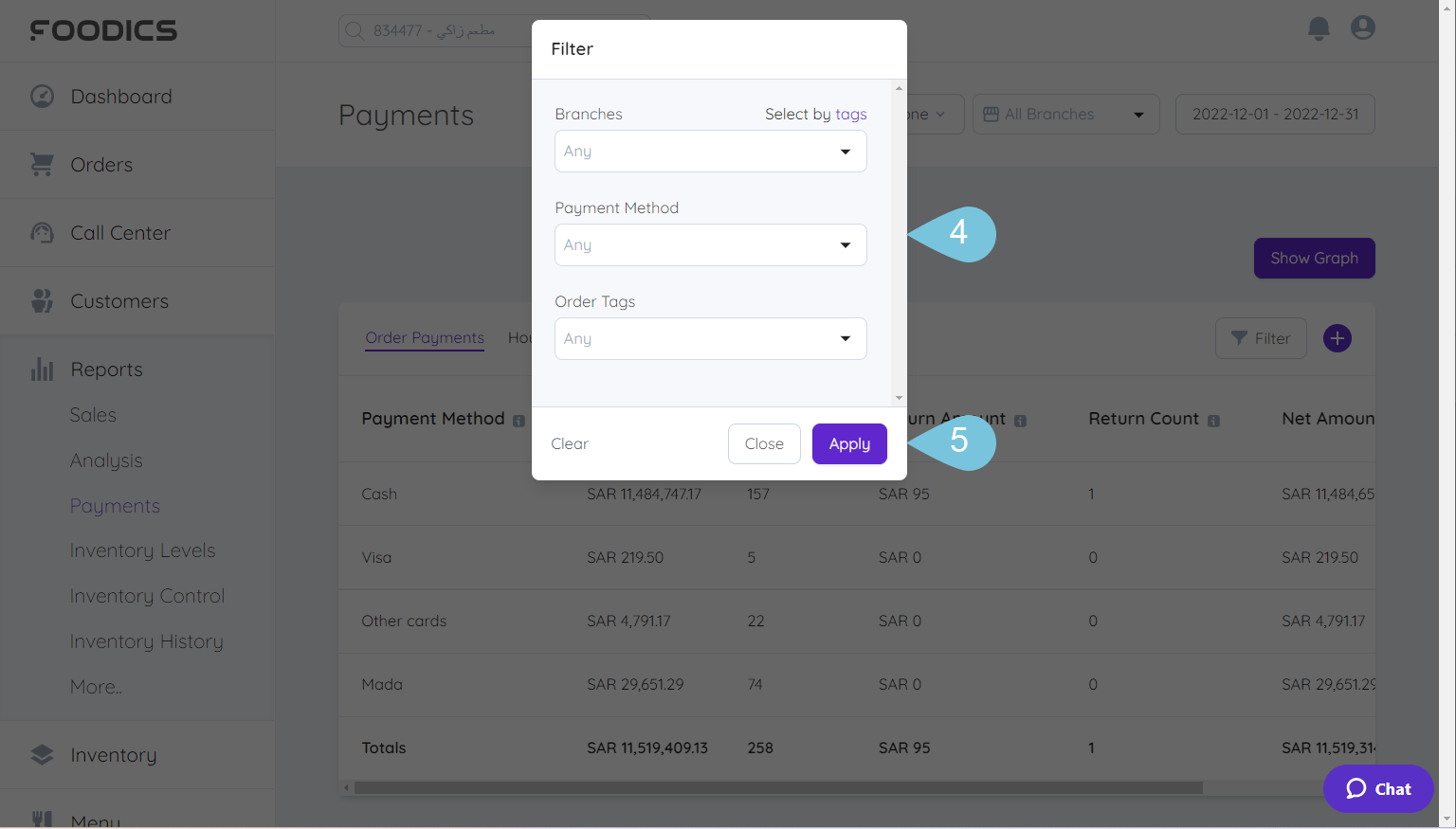The width and height of the screenshot is (1456, 829).
Task: Open the date range 2022-12-01 - 2022-12-31 picker
Action: point(1275,115)
